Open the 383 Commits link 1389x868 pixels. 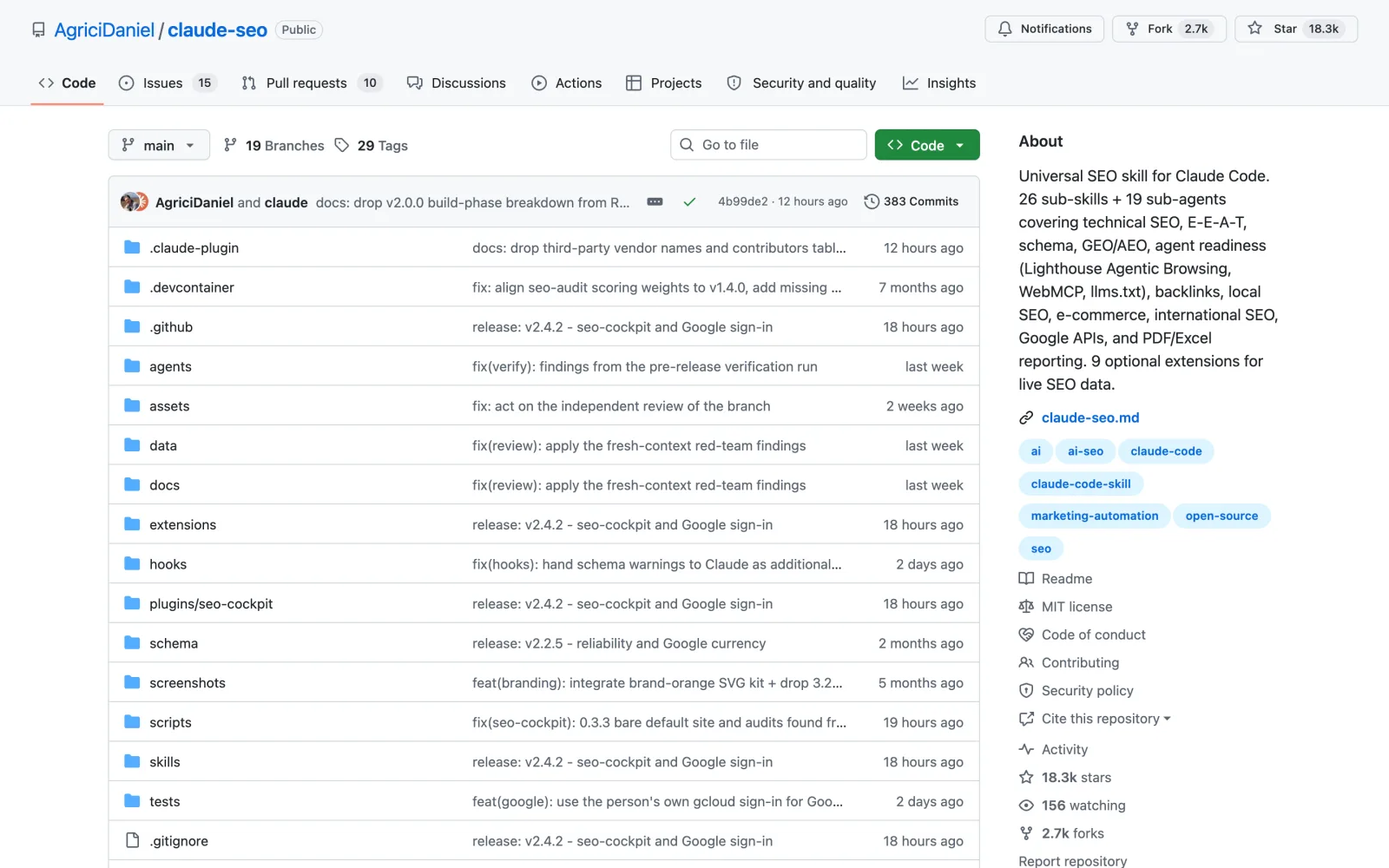point(912,201)
